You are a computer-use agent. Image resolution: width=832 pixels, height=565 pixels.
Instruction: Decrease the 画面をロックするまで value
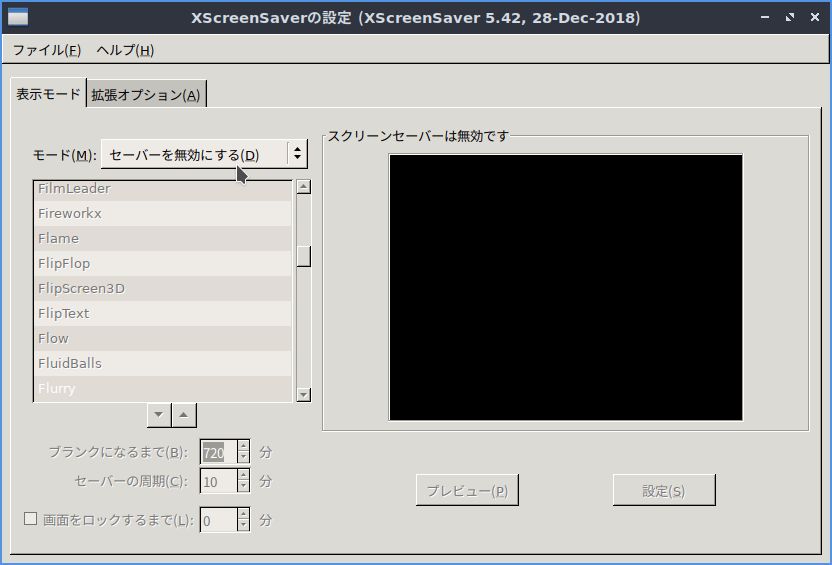244,526
